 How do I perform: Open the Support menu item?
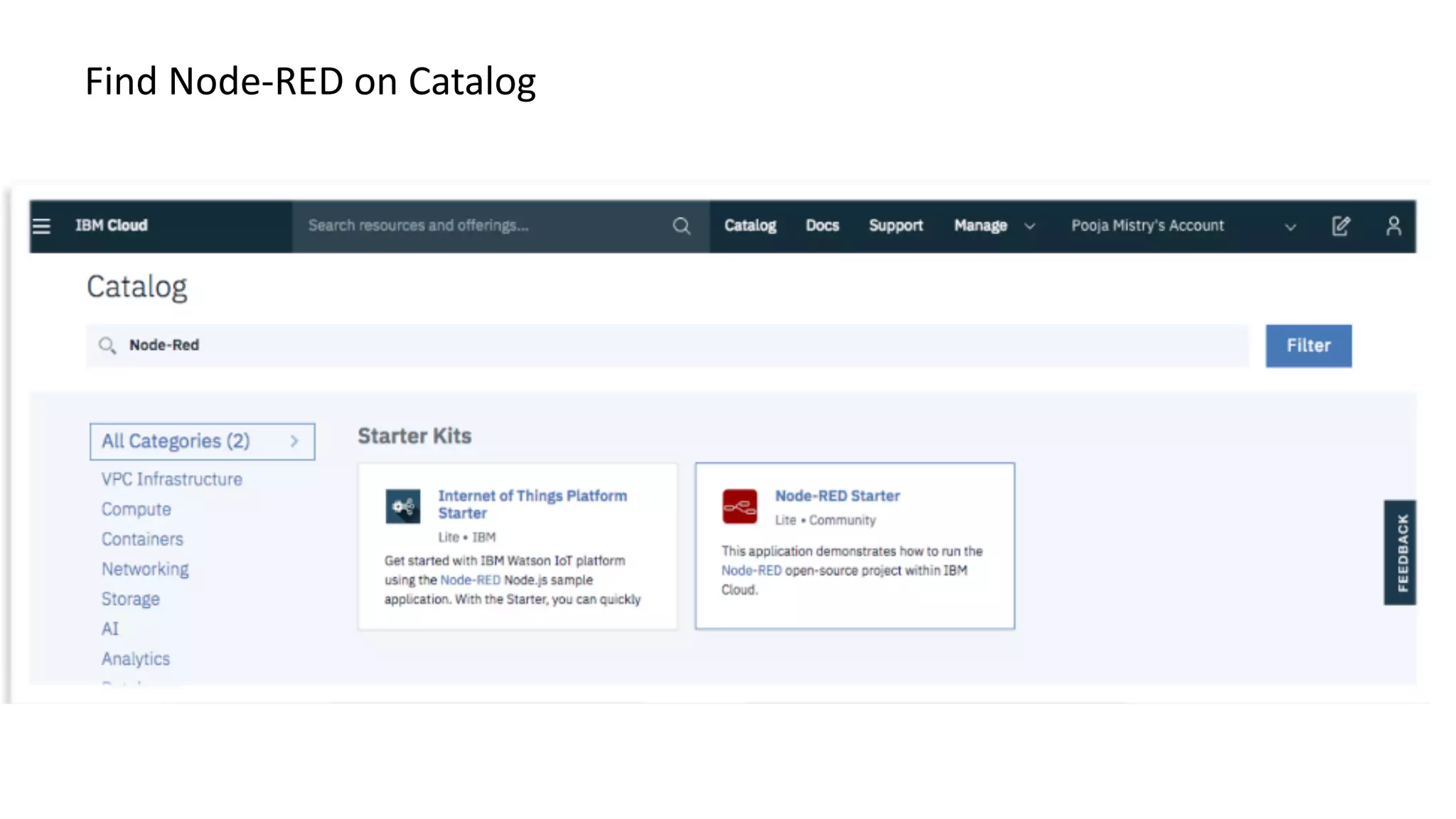(x=895, y=226)
